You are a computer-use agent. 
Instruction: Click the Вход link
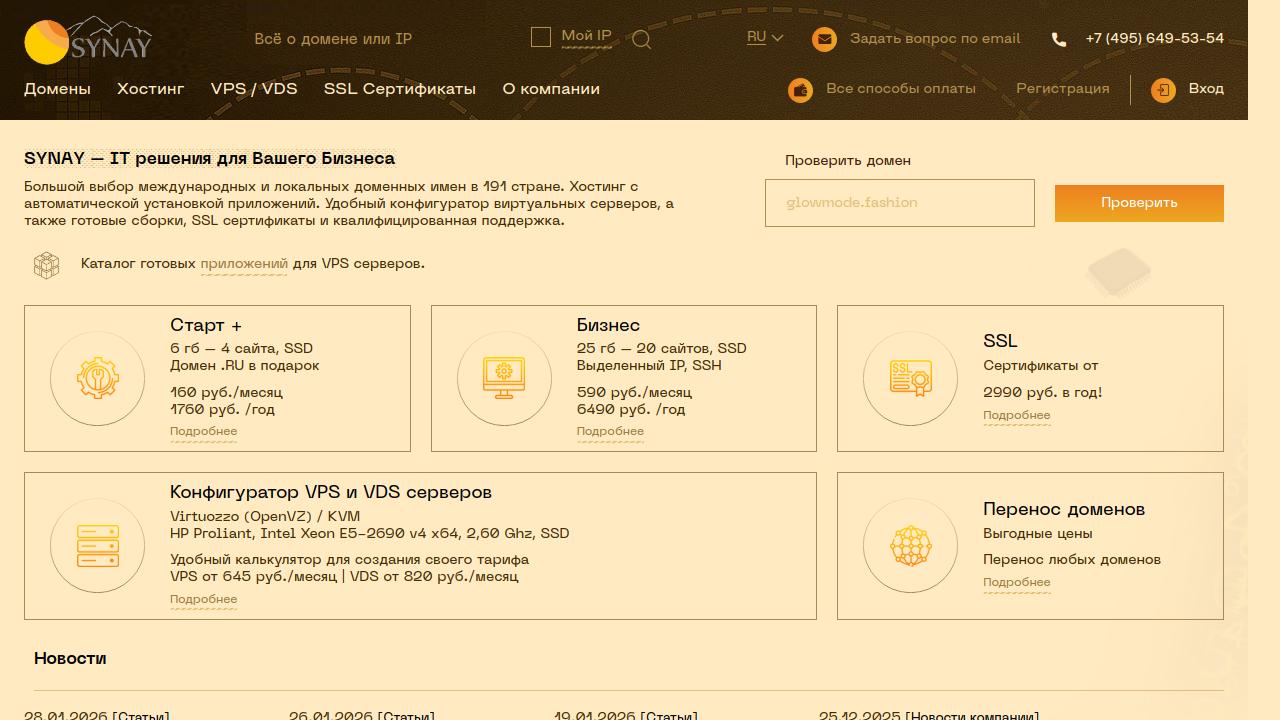click(x=1206, y=89)
